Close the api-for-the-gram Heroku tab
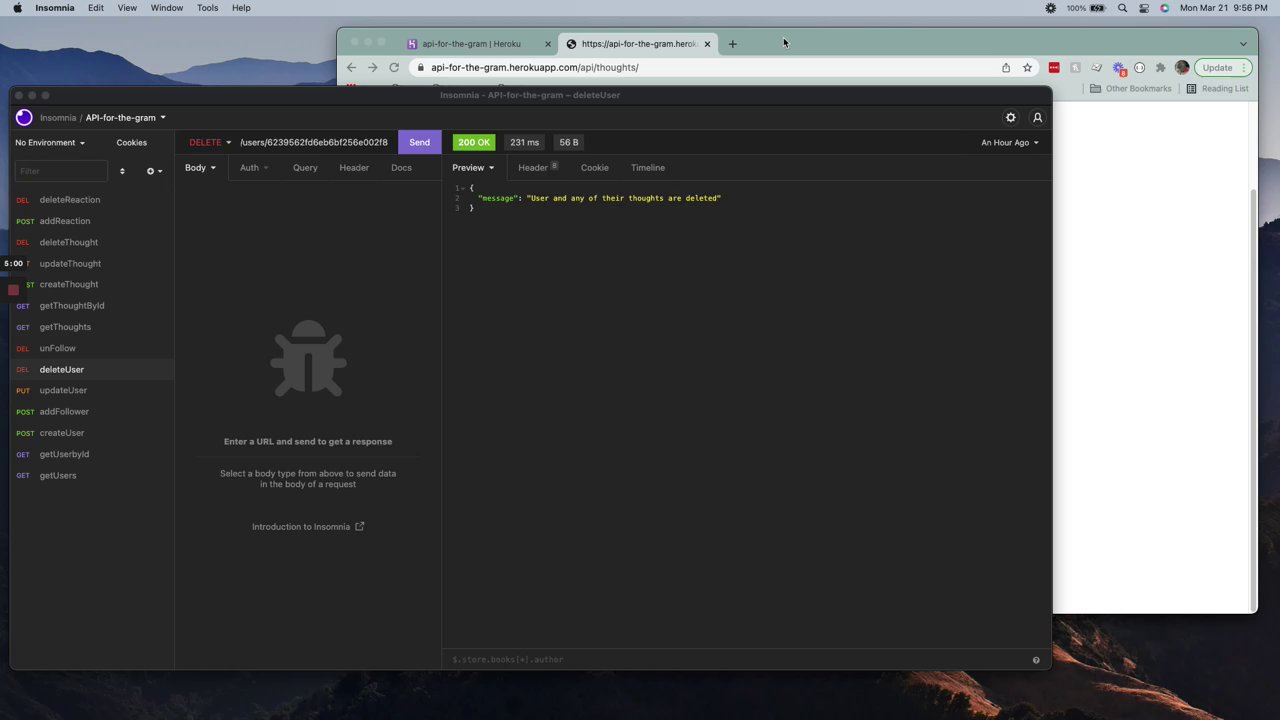The width and height of the screenshot is (1280, 720). [547, 44]
